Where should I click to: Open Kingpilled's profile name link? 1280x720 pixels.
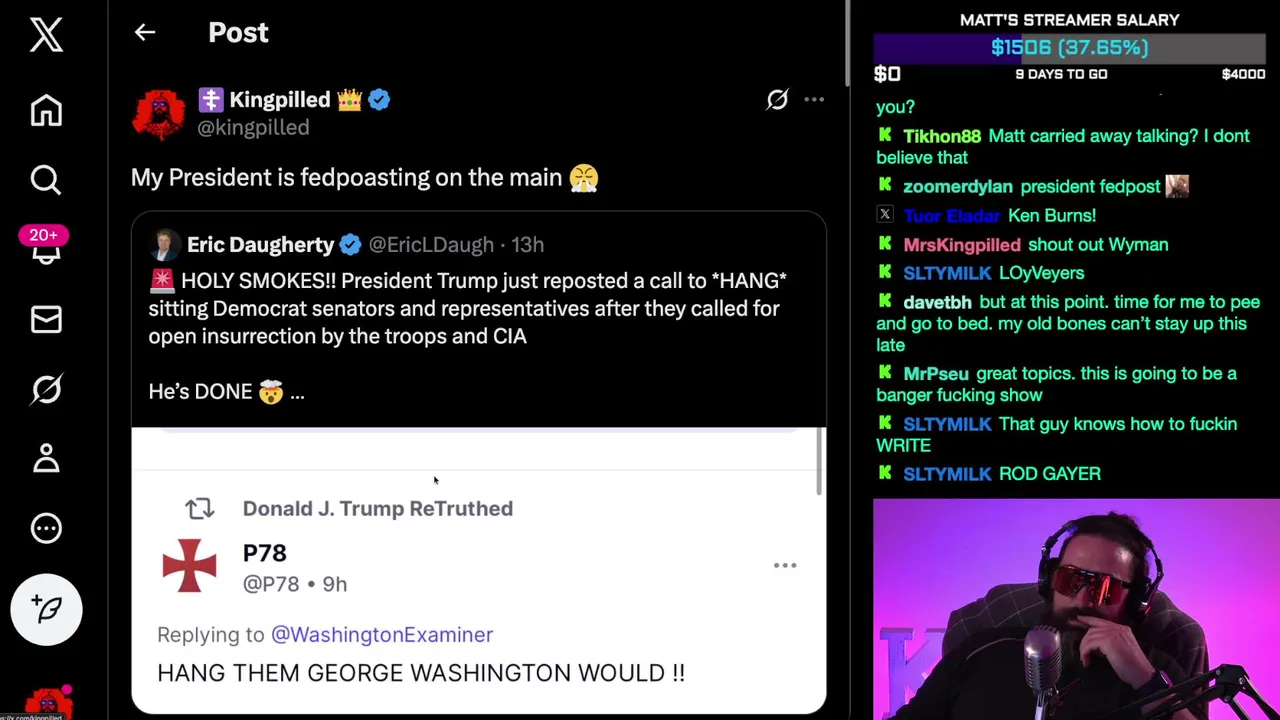click(279, 100)
